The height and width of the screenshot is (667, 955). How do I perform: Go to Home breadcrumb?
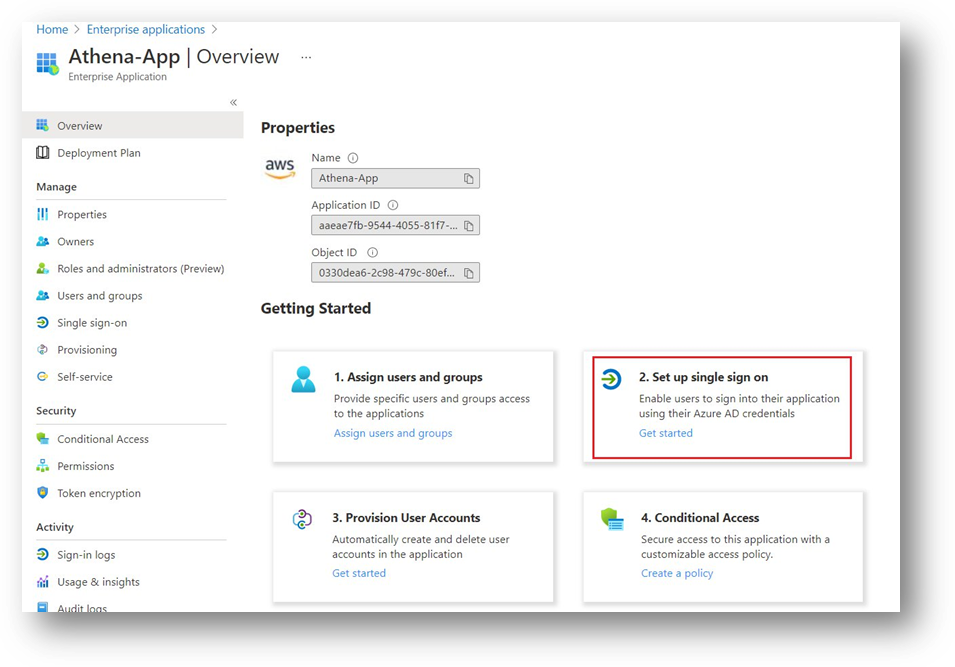coord(52,29)
